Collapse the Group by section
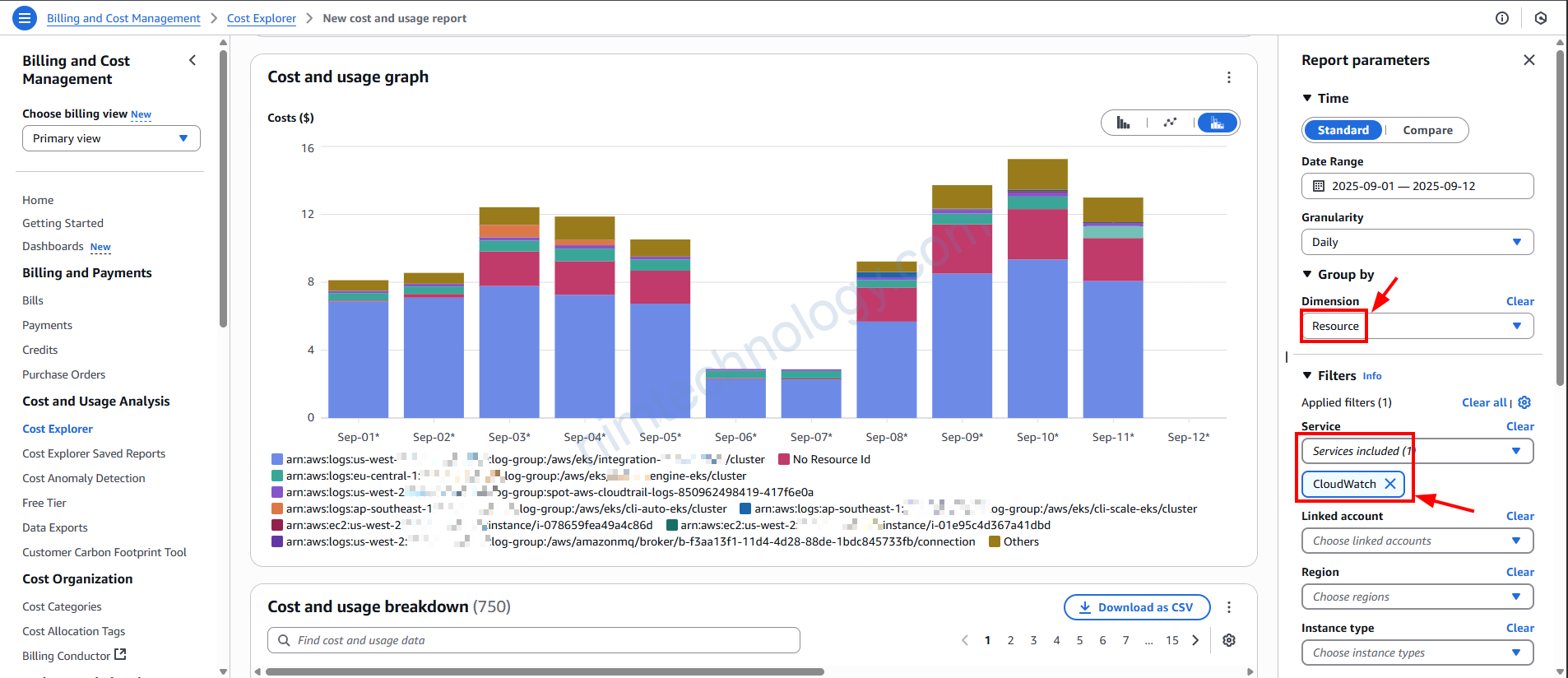 (1307, 275)
